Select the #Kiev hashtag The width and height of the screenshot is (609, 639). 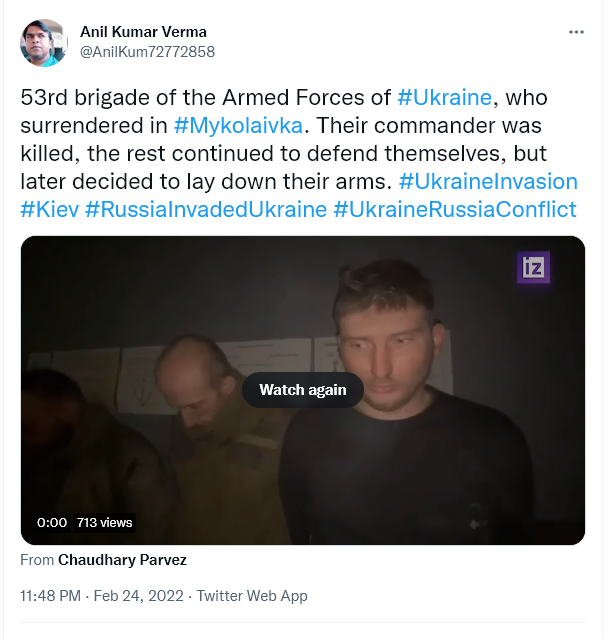click(x=49, y=210)
